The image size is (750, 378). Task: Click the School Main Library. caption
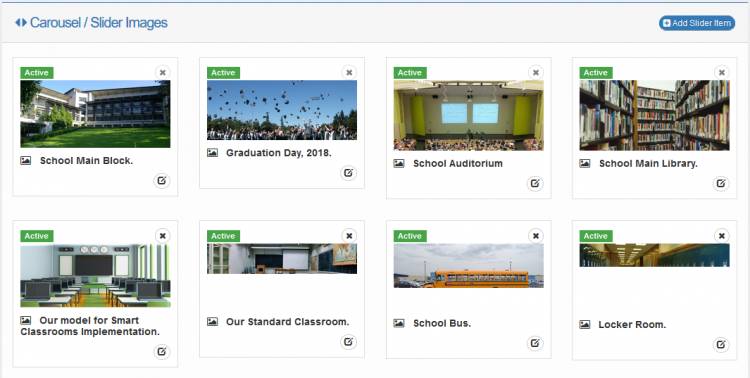coord(648,163)
